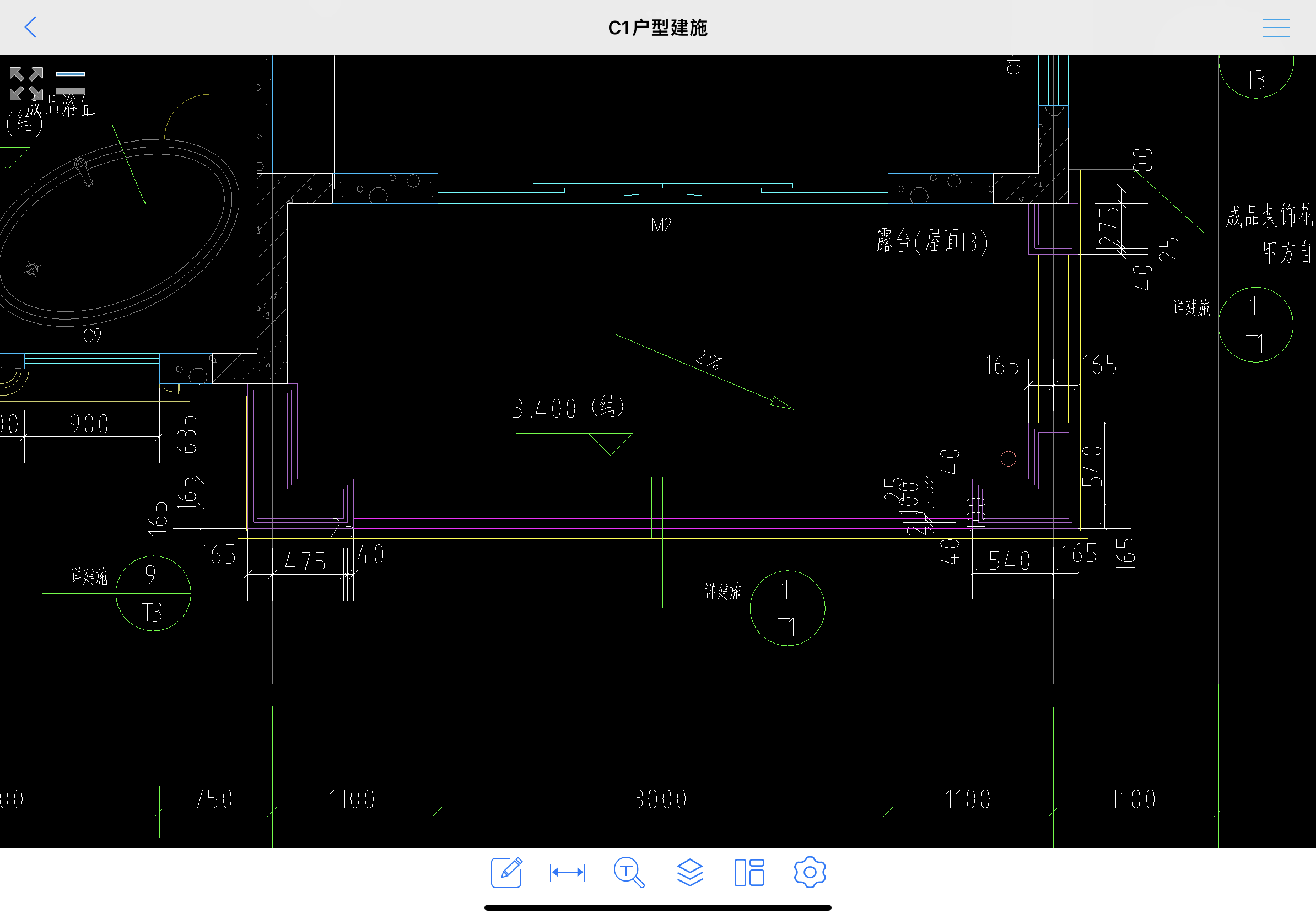The height and width of the screenshot is (919, 1316).
Task: Click the title 'C1户型建施'
Action: (x=657, y=28)
